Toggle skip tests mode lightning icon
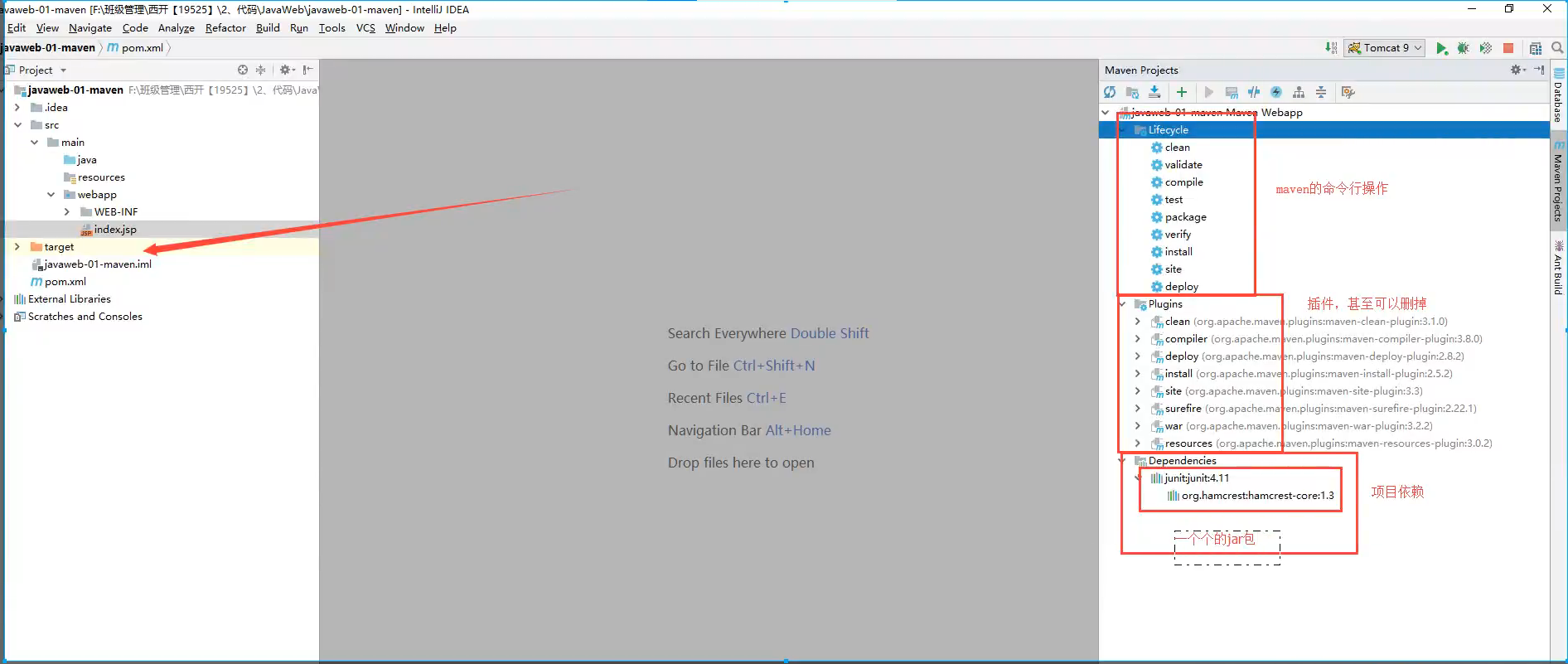The height and width of the screenshot is (664, 1568). click(x=1276, y=93)
